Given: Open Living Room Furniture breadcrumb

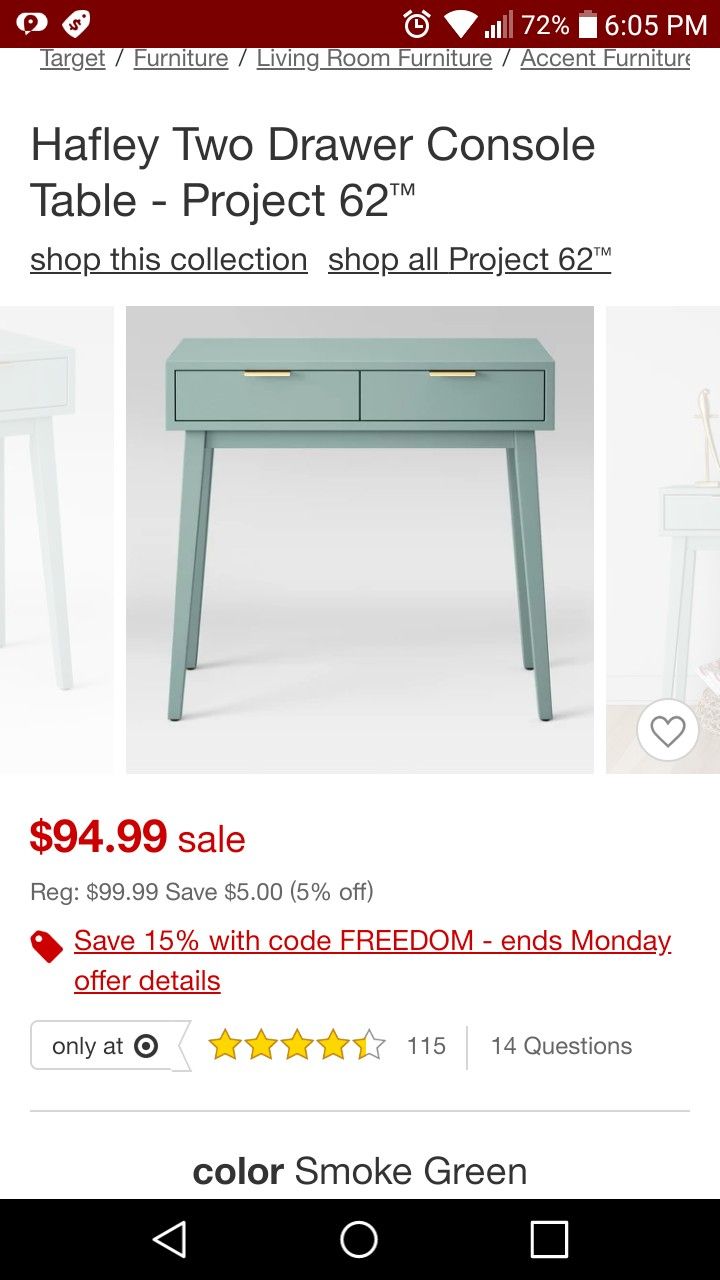Looking at the screenshot, I should point(374,59).
